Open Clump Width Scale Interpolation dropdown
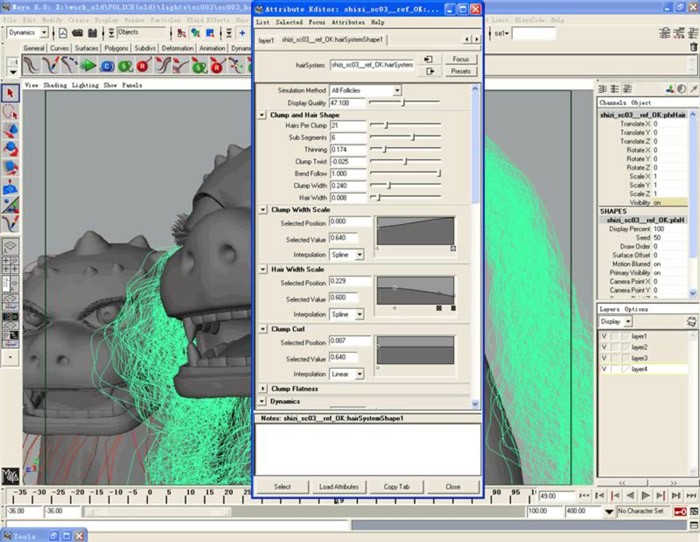The width and height of the screenshot is (700, 542). click(x=346, y=254)
